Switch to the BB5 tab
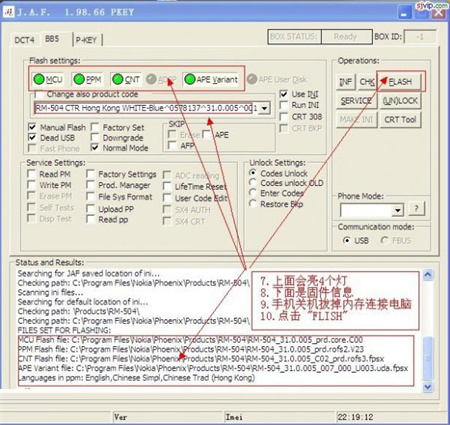 point(52,39)
